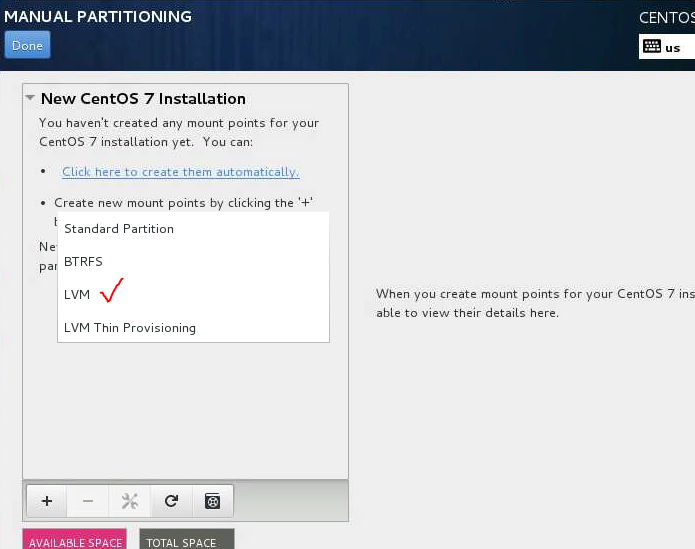The height and width of the screenshot is (549, 695).
Task: Click the gray Total Space box
Action: pyautogui.click(x=186, y=540)
